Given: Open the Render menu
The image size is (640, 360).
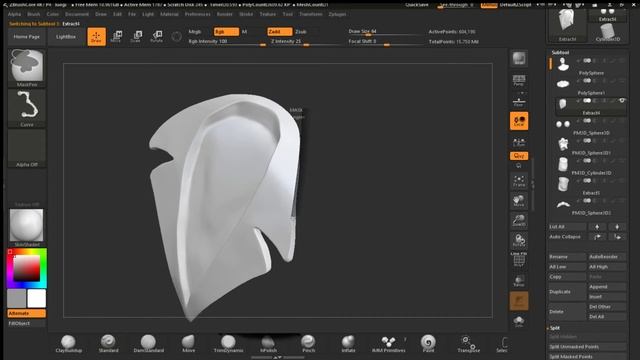Looking at the screenshot, I should pyautogui.click(x=224, y=14).
